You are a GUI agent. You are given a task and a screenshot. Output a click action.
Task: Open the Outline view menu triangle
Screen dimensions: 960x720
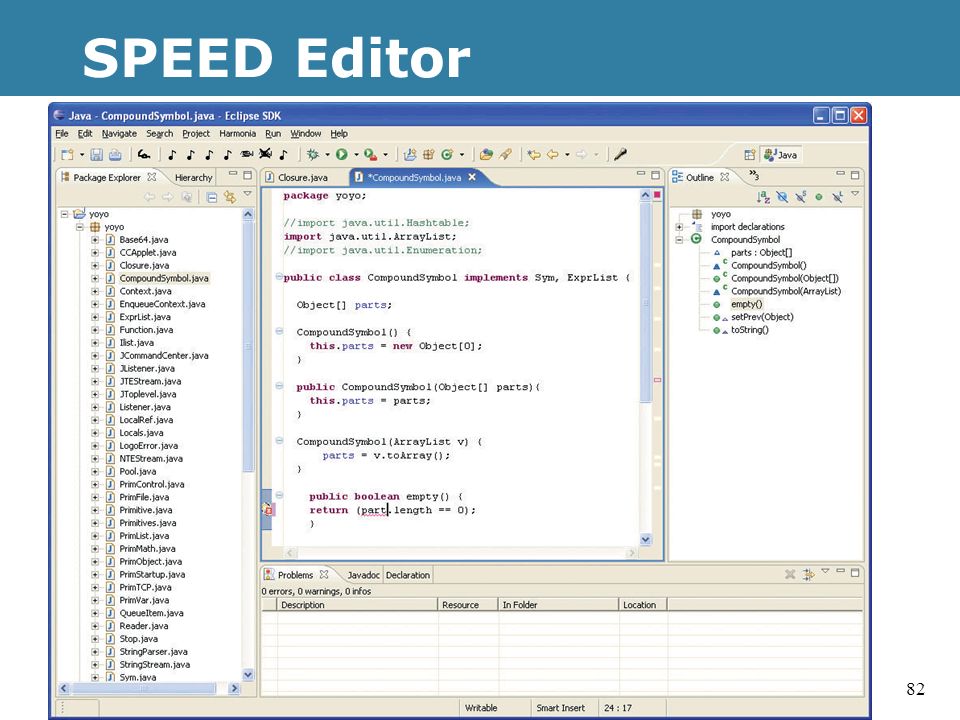click(x=855, y=194)
